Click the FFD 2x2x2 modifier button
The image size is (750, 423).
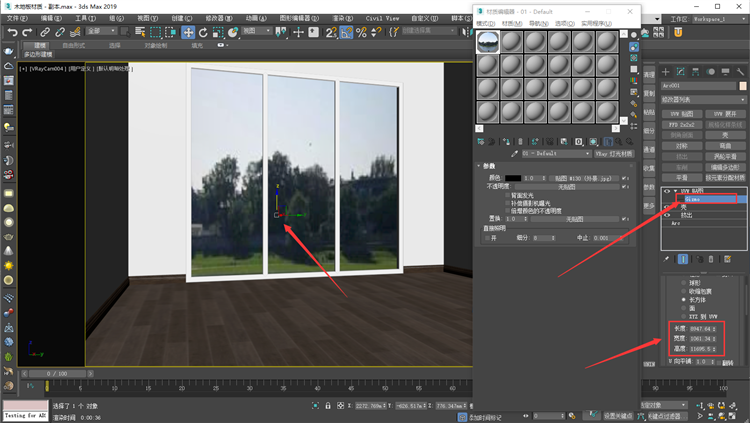coord(682,124)
